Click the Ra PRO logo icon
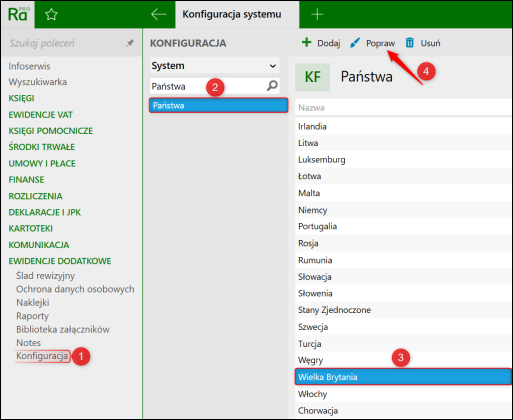 tap(18, 14)
